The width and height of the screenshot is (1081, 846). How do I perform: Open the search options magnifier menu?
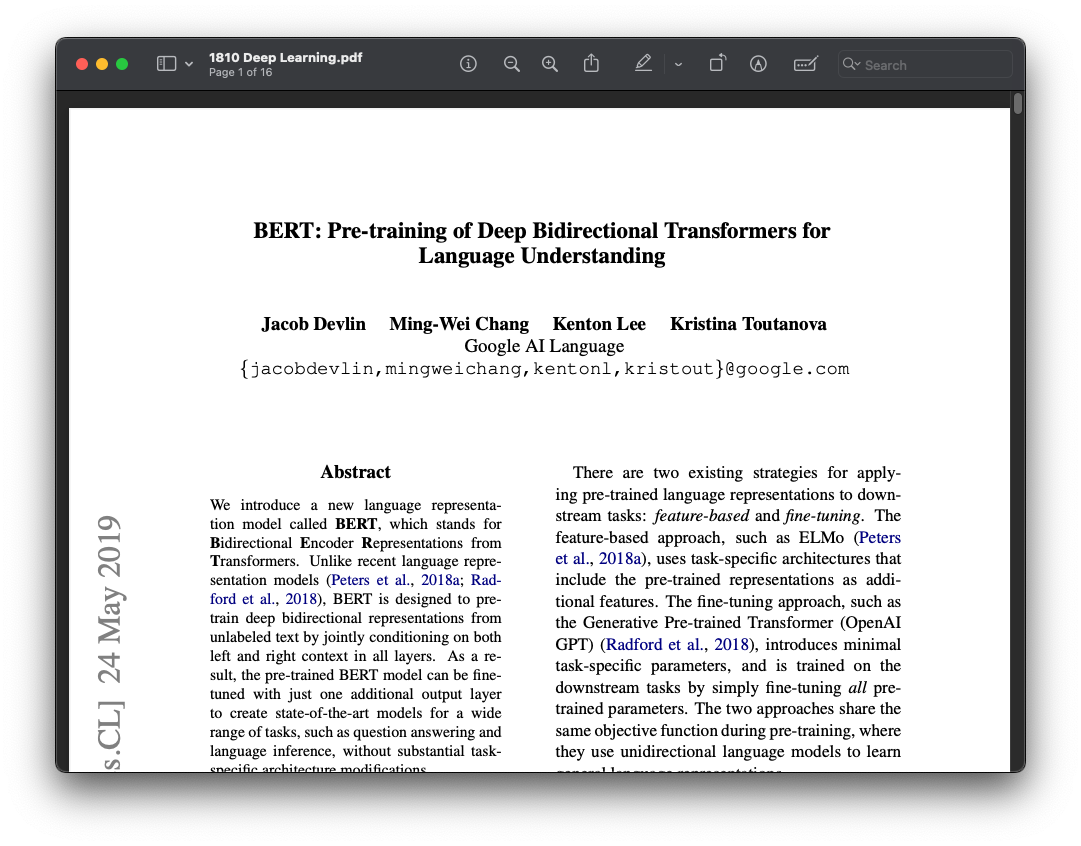pos(851,64)
